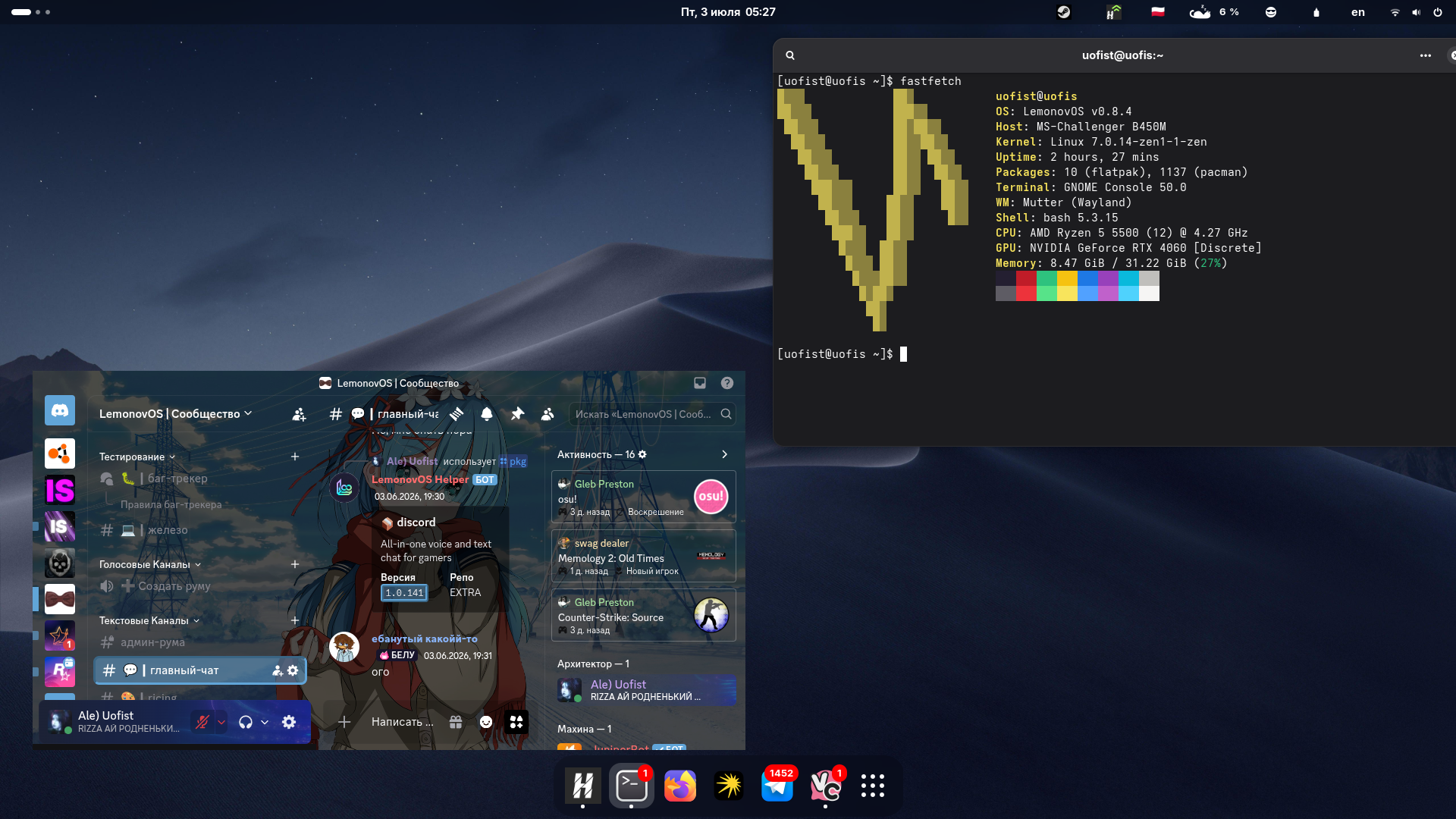Open the apps launcher in message bar

click(516, 722)
